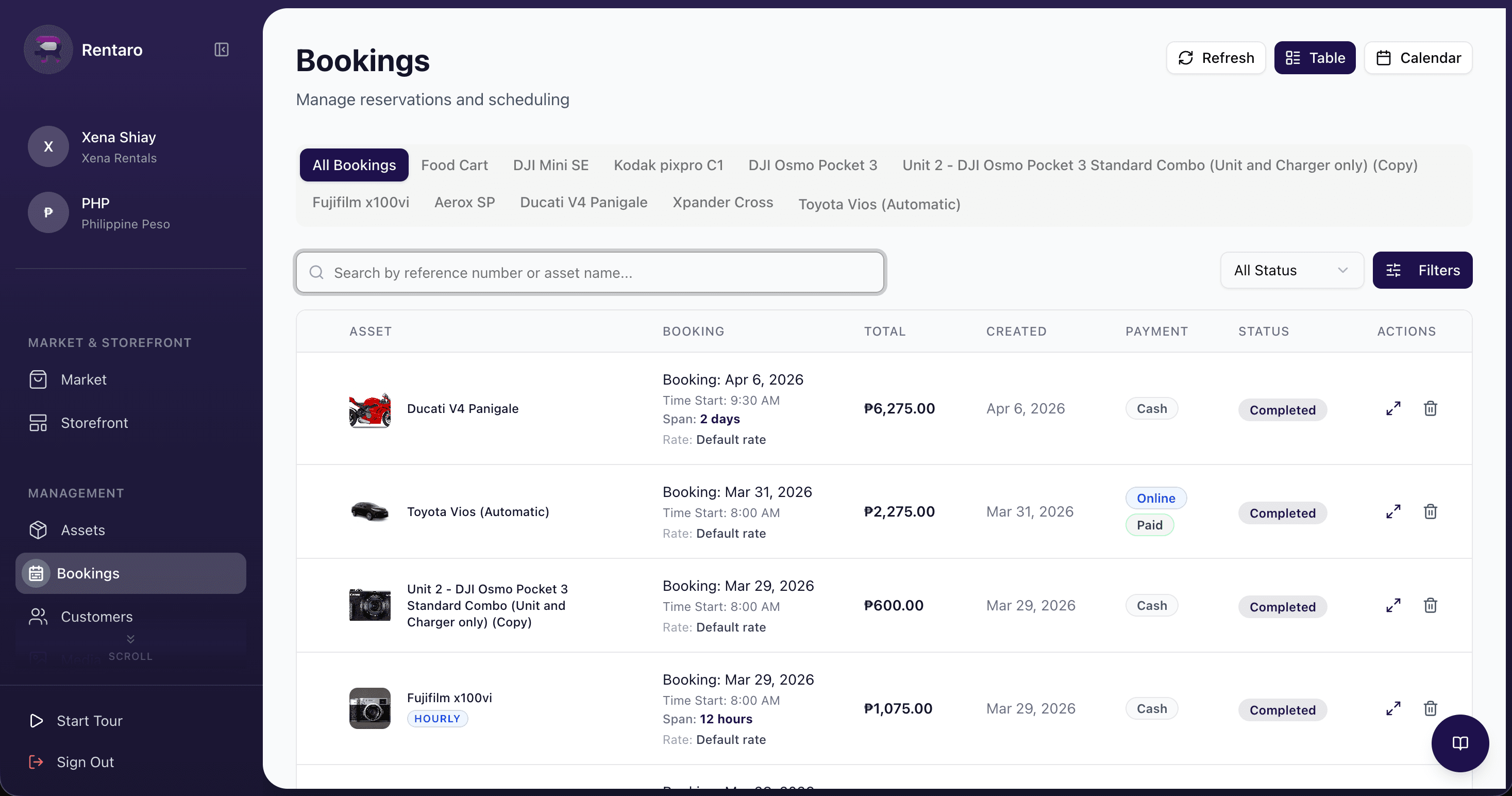
Task: Filter by Xpander Cross tab
Action: [x=723, y=202]
